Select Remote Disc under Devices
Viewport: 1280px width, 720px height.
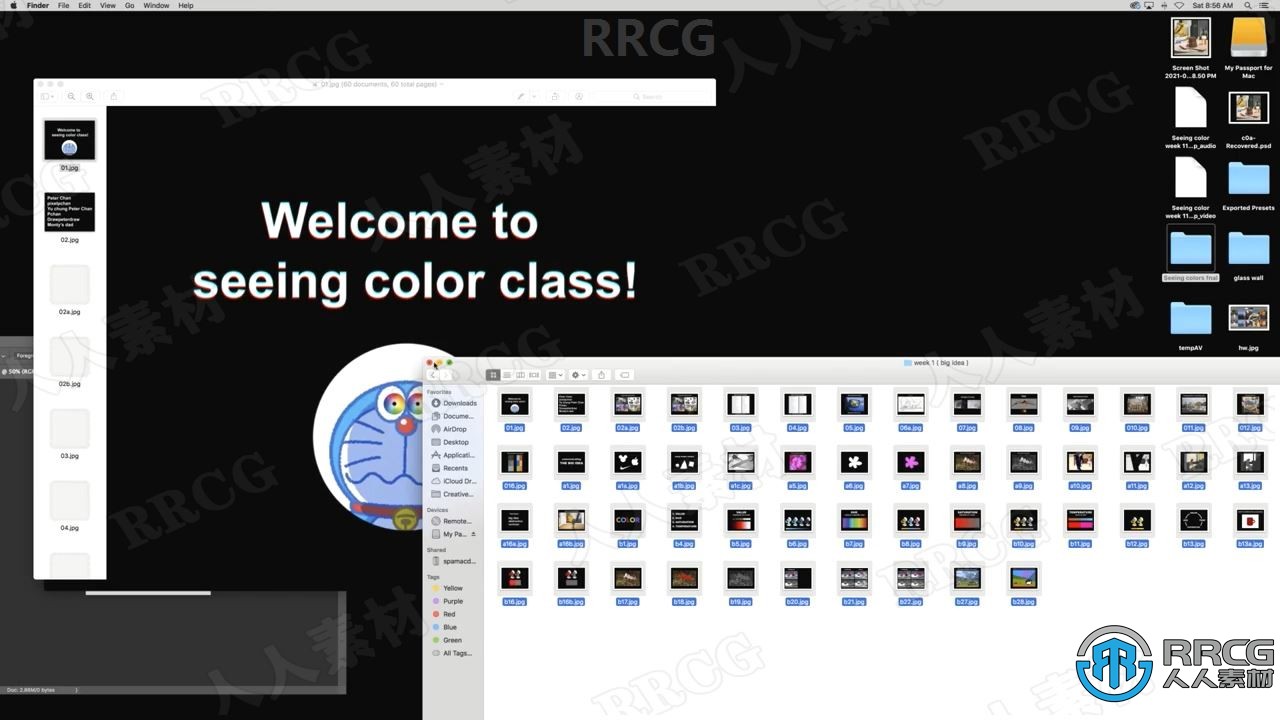tap(454, 521)
